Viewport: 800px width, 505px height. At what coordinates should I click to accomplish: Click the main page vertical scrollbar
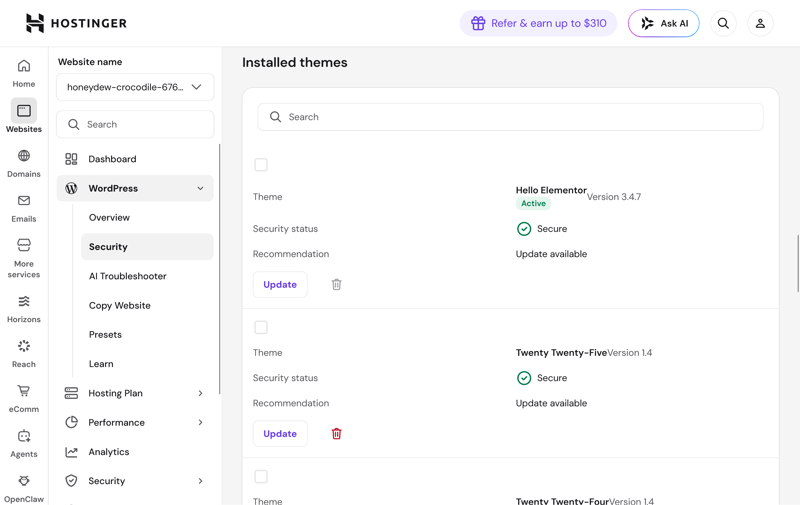point(798,263)
